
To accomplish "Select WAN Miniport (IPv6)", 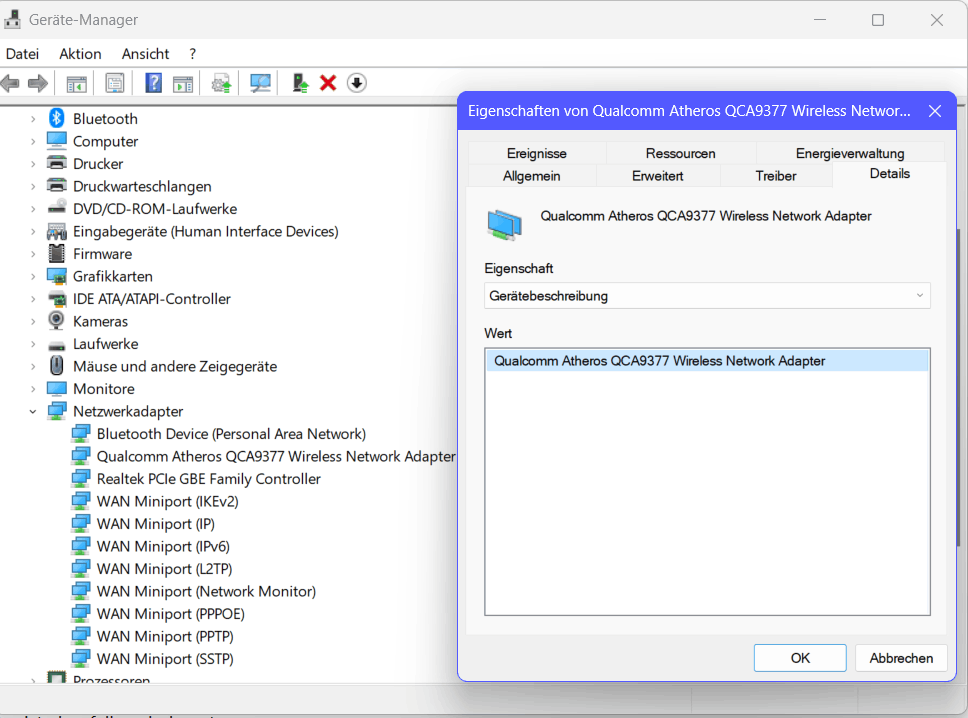I will 163,546.
